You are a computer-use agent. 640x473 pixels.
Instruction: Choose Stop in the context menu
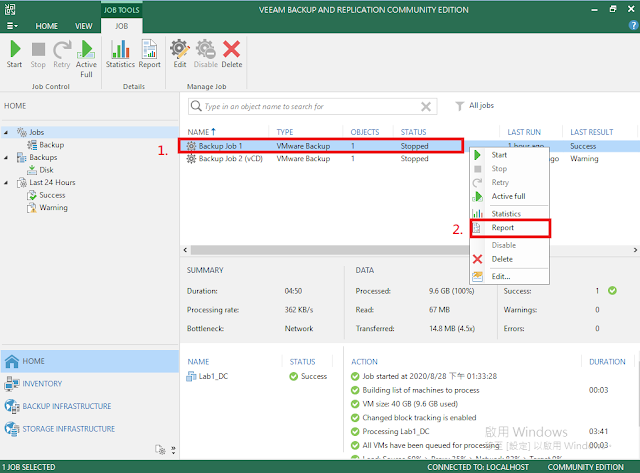[509, 169]
